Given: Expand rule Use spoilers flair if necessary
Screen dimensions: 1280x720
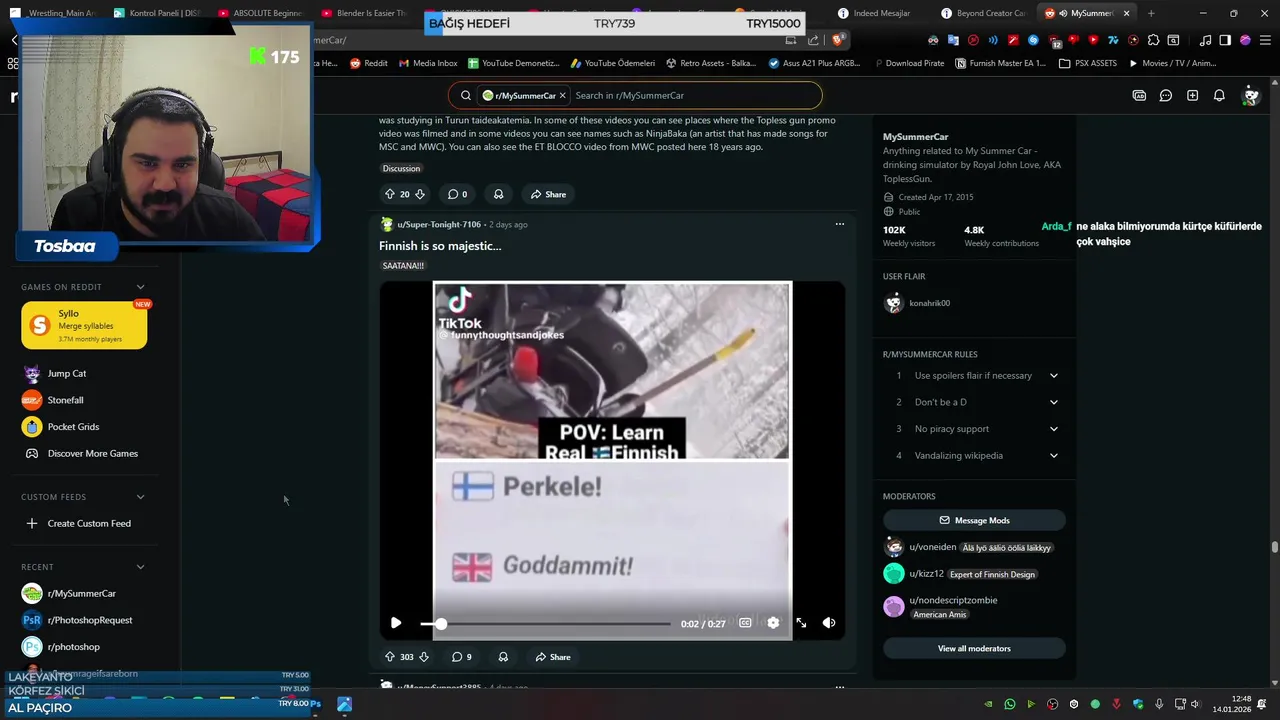Looking at the screenshot, I should pyautogui.click(x=1053, y=376).
